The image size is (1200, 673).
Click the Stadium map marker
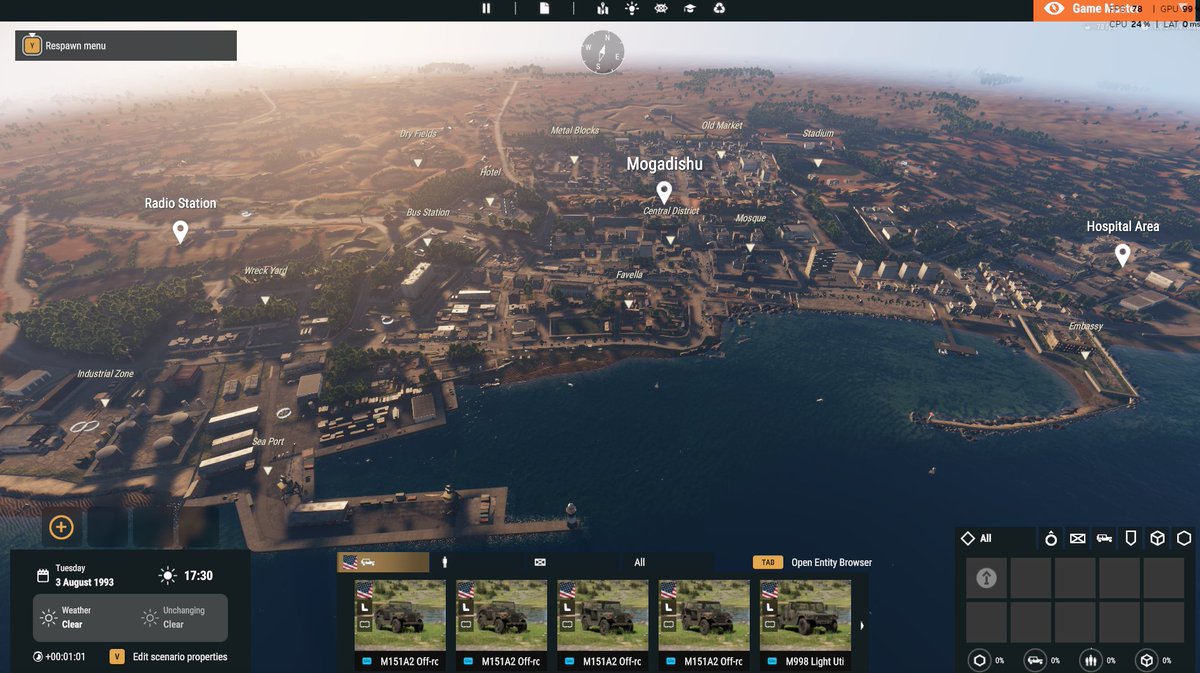coord(817,162)
